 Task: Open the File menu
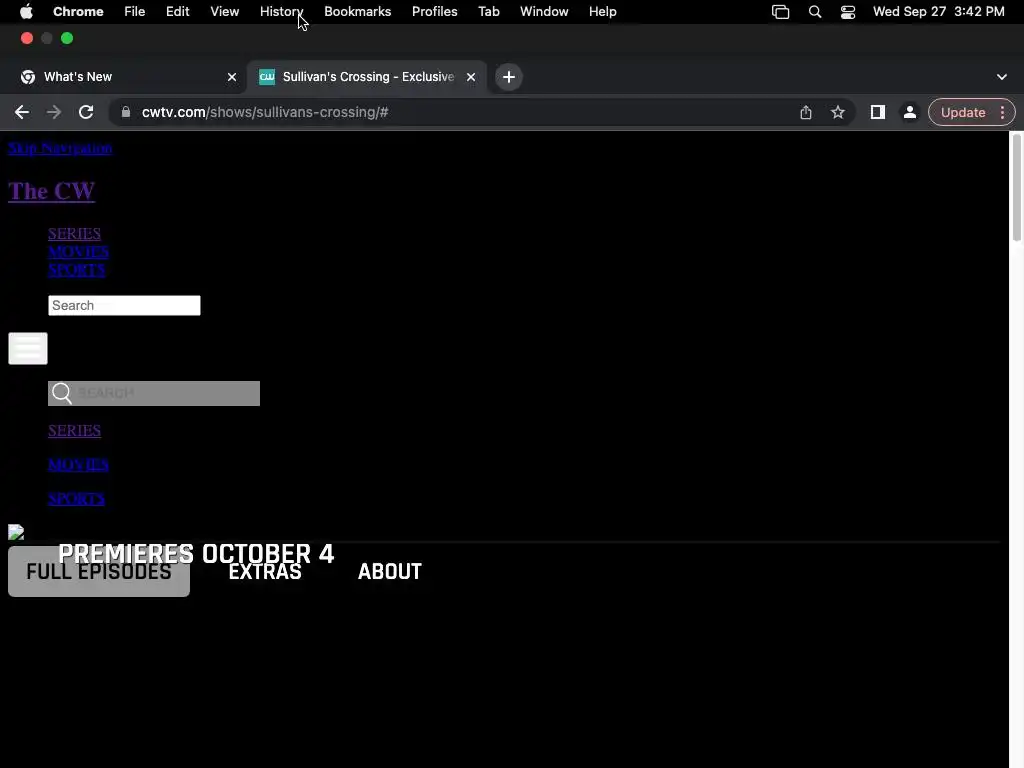point(135,12)
